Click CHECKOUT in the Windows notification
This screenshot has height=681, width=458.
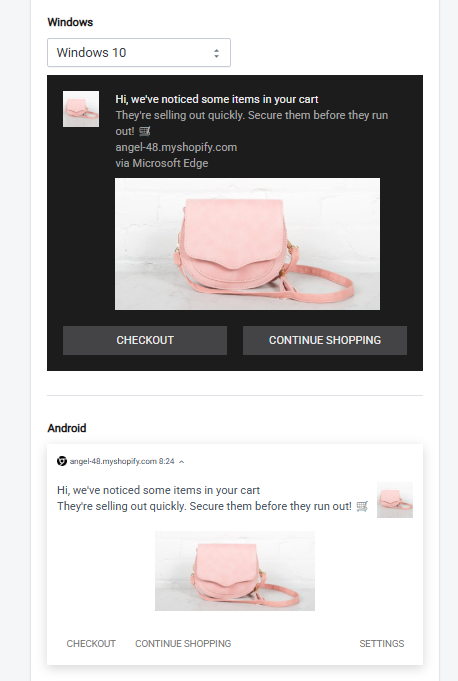[x=145, y=340]
